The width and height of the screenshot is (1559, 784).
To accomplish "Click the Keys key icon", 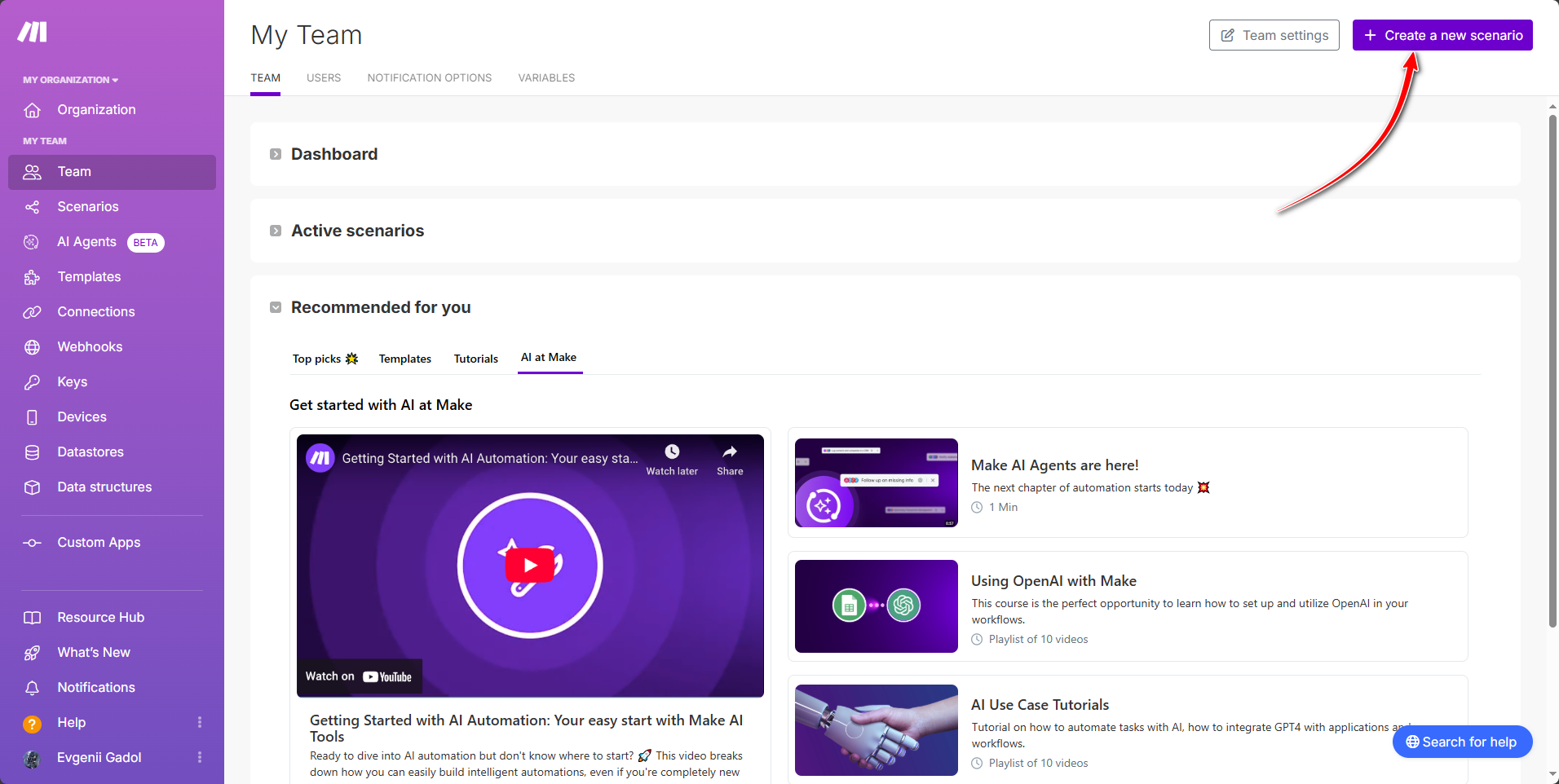I will pos(32,382).
